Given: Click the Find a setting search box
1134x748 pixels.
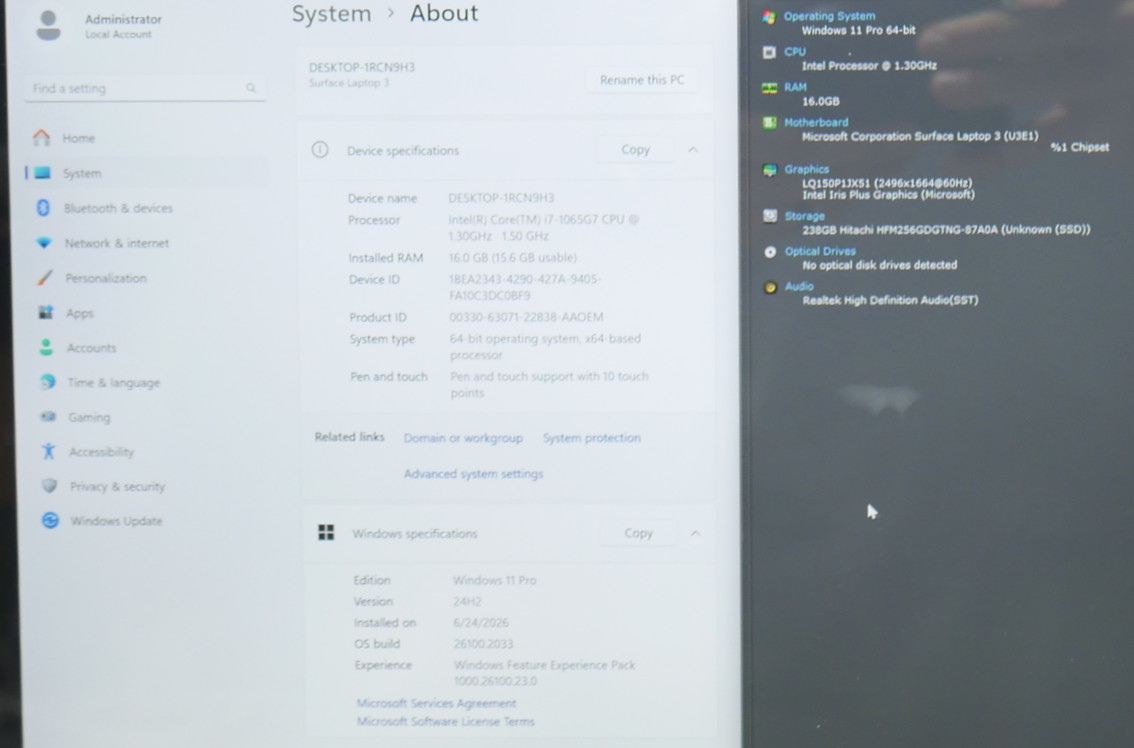Looking at the screenshot, I should tap(145, 88).
